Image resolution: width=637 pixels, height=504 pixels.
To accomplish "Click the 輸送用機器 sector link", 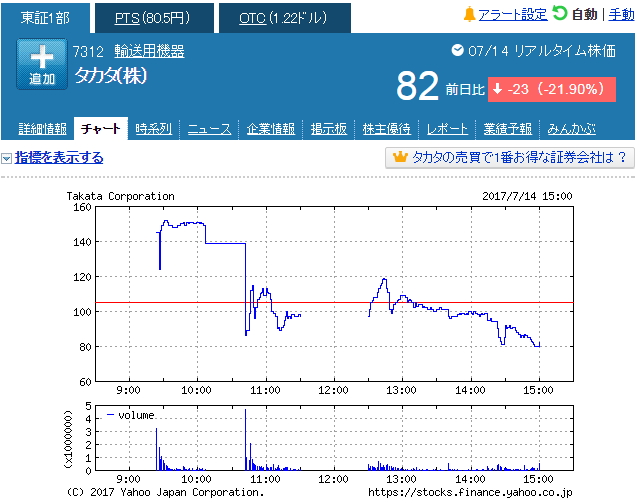I will [149, 51].
